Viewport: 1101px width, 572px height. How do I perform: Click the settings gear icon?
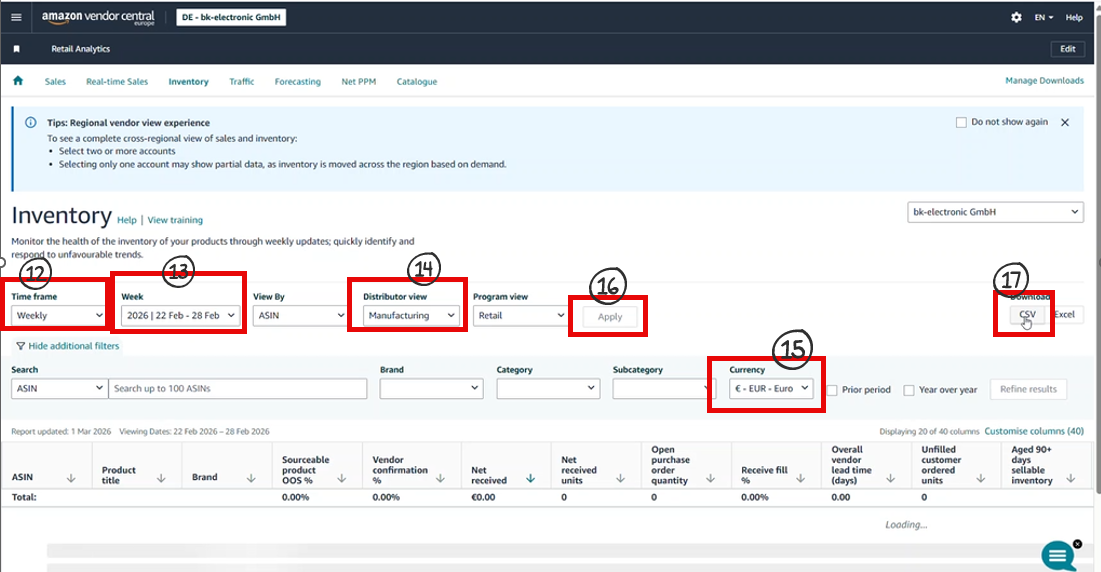click(1016, 17)
